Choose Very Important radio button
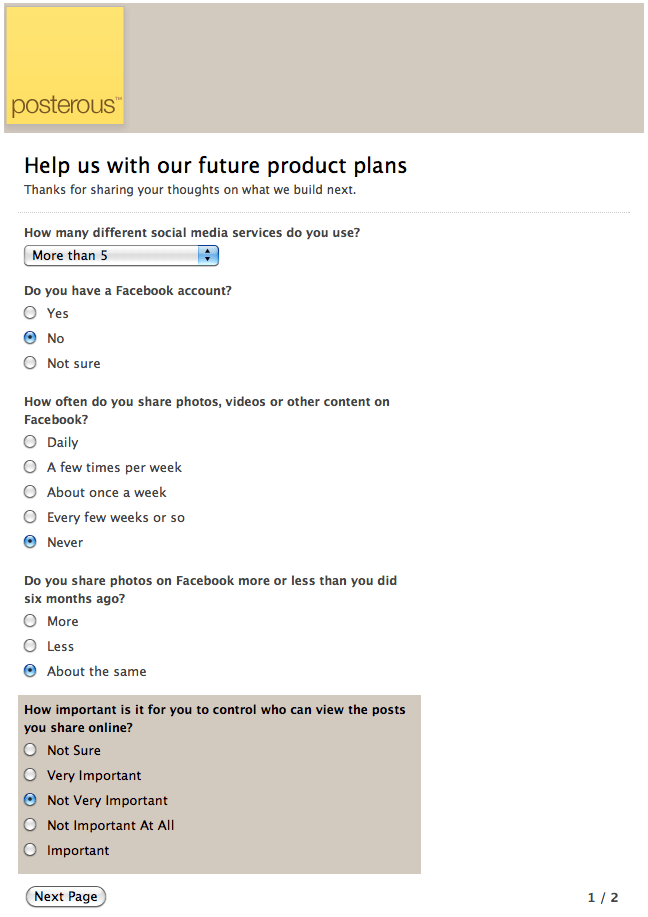This screenshot has height=917, width=648. 30,775
